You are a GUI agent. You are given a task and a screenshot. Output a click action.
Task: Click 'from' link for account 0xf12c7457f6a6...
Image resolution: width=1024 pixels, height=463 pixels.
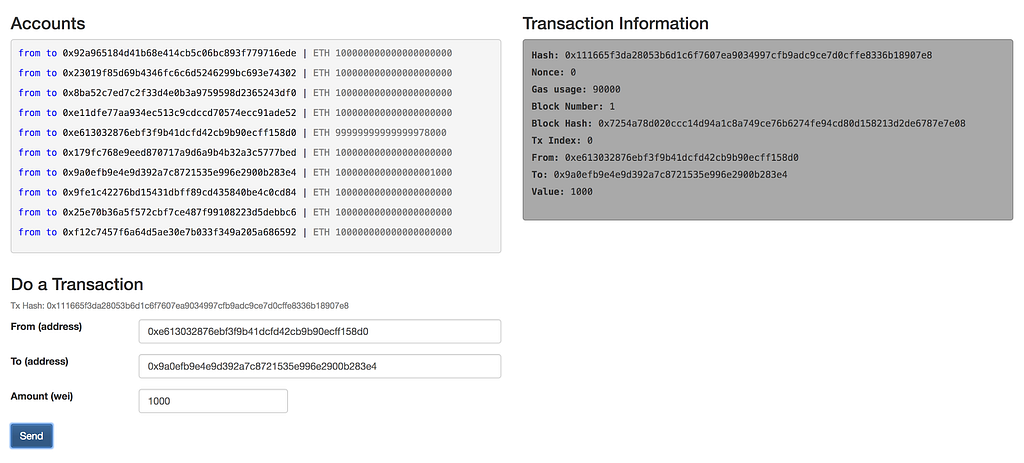[x=29, y=232]
